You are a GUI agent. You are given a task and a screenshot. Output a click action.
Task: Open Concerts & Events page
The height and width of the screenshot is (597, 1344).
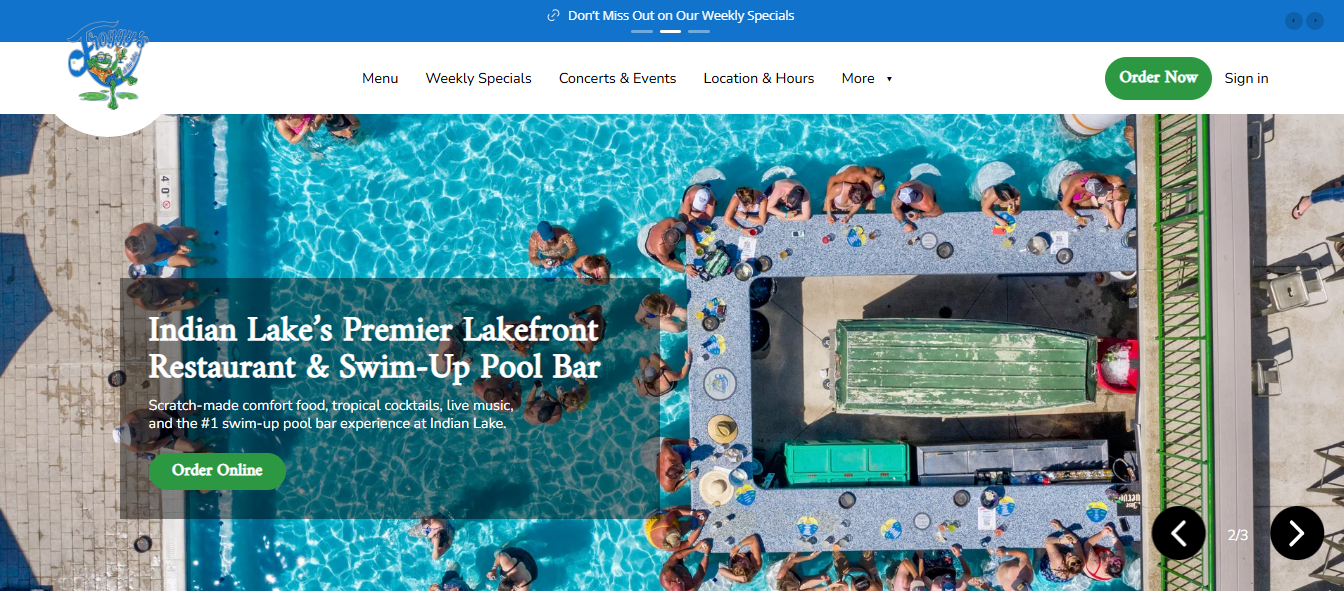(x=617, y=78)
